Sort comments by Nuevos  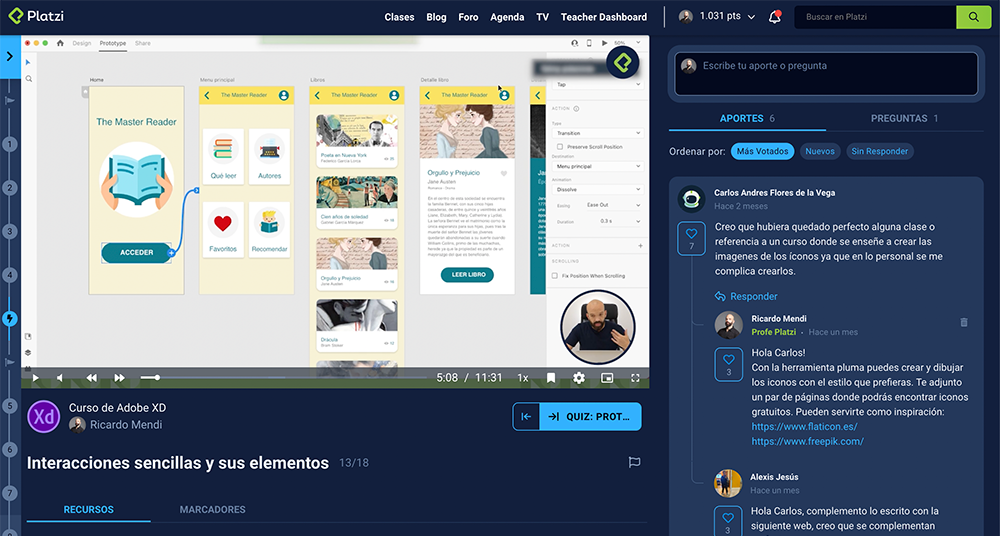[x=819, y=151]
